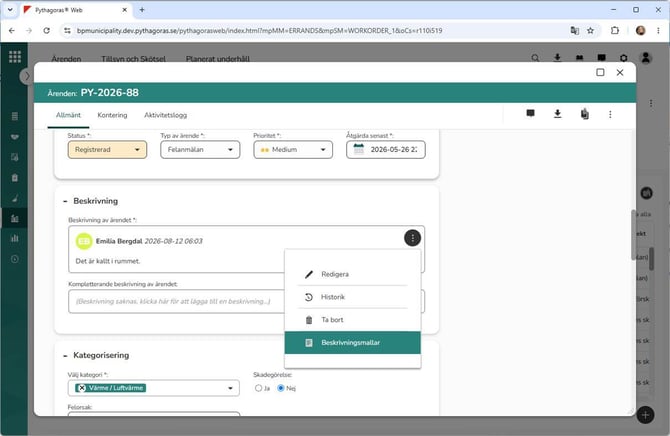Select the Nej radio button for Skadegörelse
670x436 pixels.
tap(281, 388)
